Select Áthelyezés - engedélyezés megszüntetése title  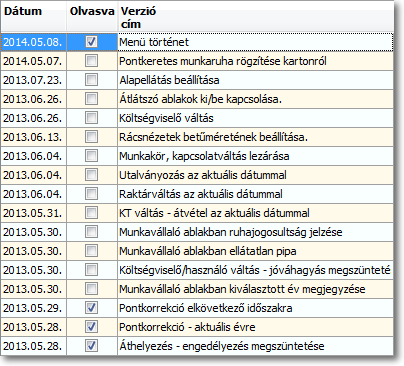(x=255, y=346)
